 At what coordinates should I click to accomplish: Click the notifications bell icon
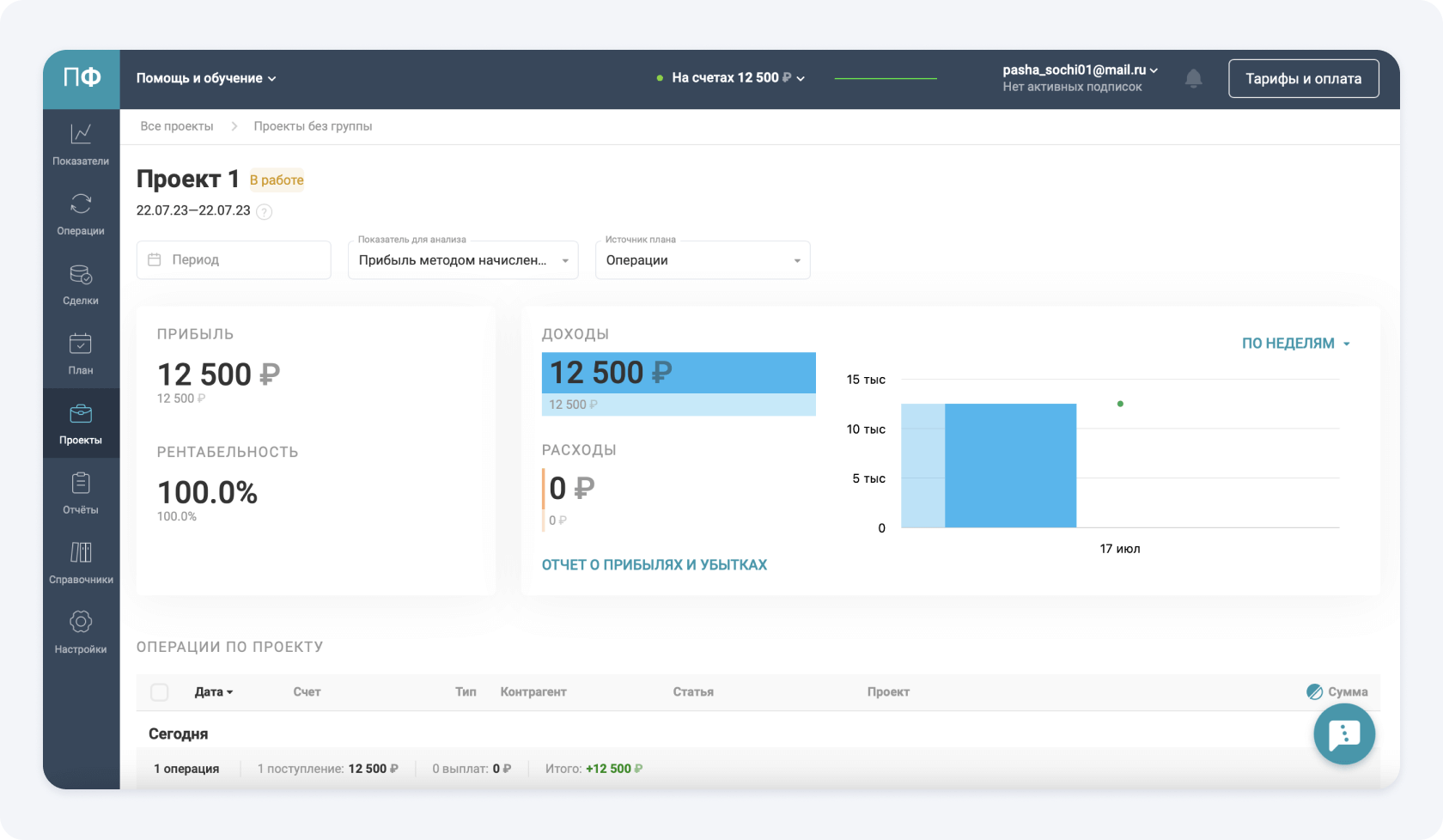pyautogui.click(x=1193, y=79)
